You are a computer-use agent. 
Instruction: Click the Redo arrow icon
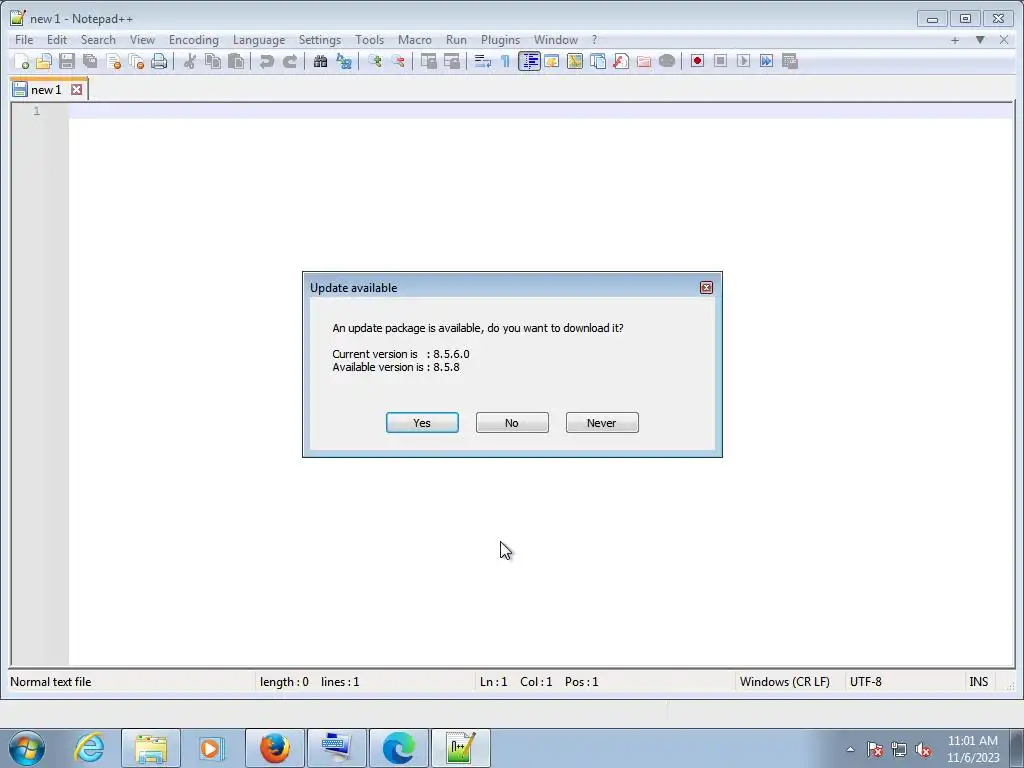coord(290,61)
